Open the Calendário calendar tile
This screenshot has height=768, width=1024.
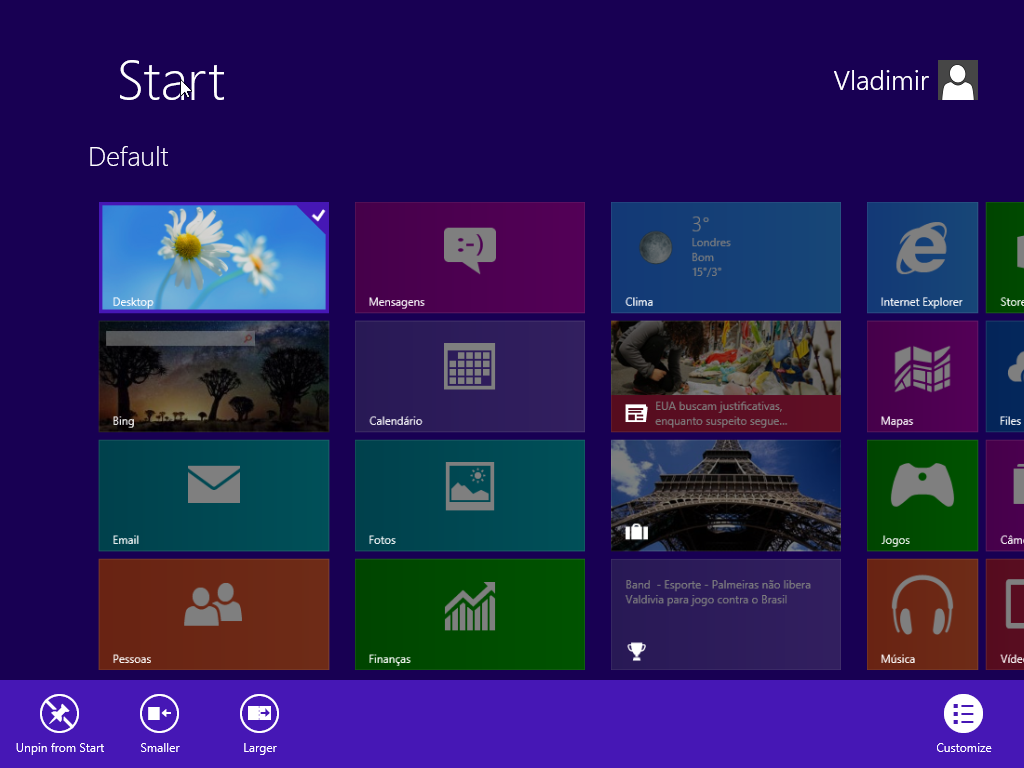click(470, 376)
